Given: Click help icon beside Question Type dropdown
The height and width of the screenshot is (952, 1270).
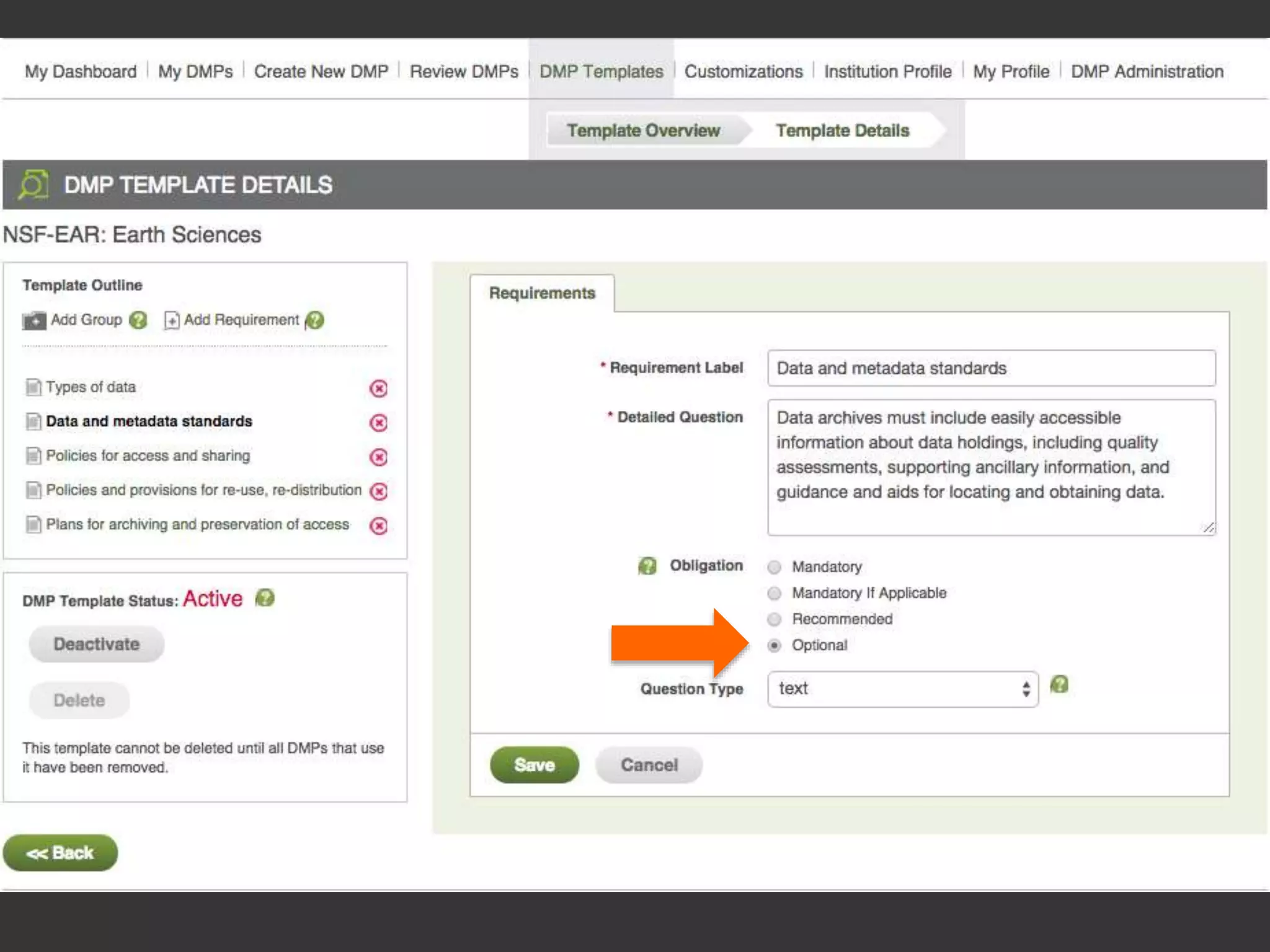Looking at the screenshot, I should coord(1059,685).
